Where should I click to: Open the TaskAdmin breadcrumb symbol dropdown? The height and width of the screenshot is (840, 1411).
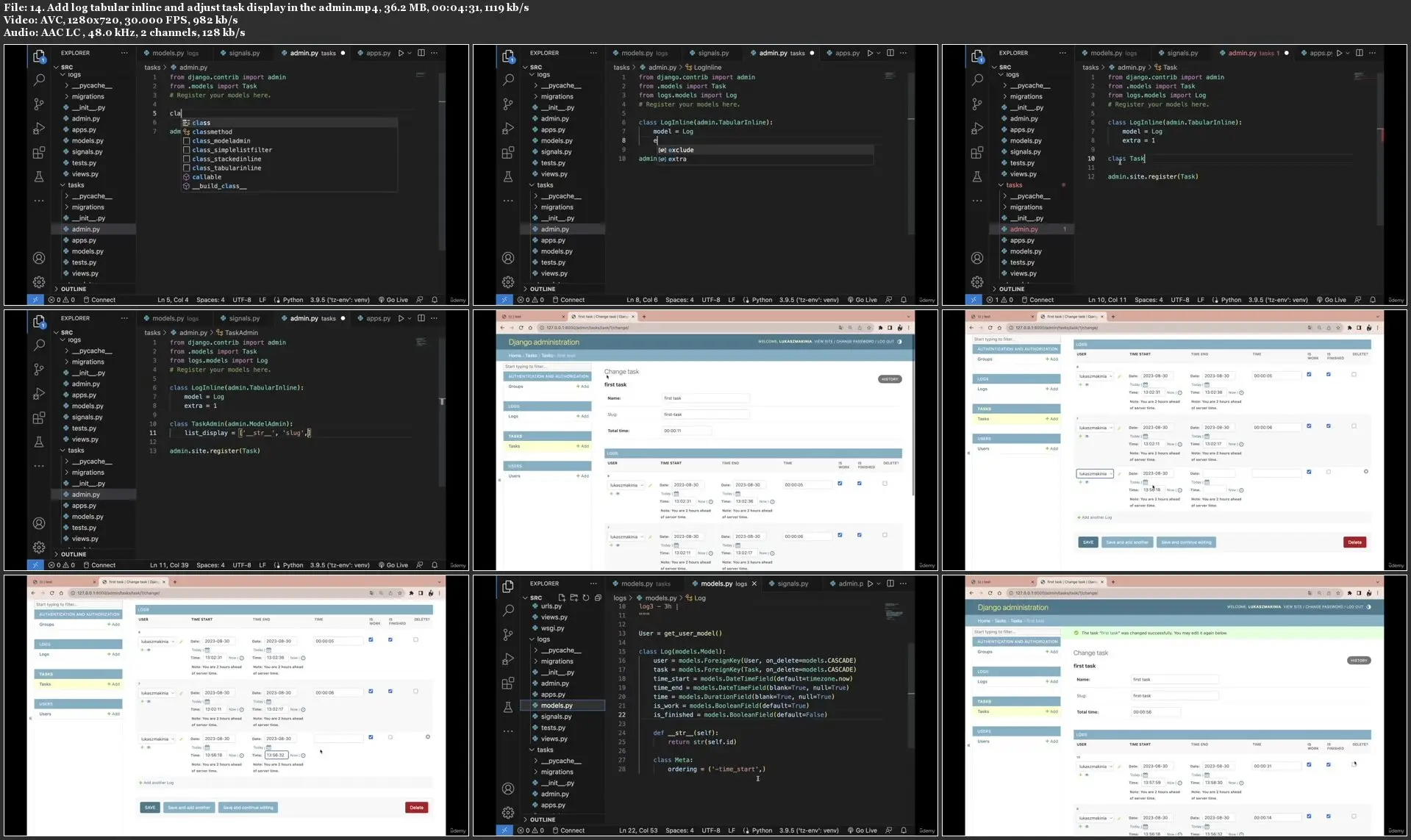point(241,332)
